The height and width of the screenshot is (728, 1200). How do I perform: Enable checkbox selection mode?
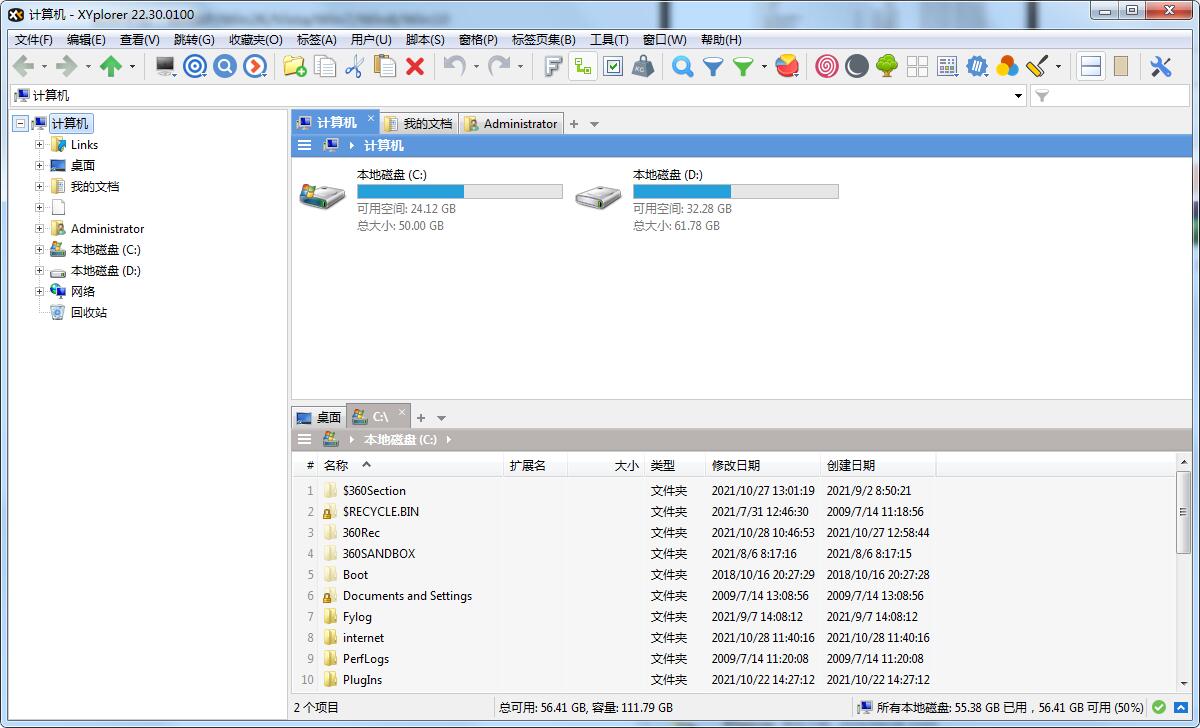(612, 66)
